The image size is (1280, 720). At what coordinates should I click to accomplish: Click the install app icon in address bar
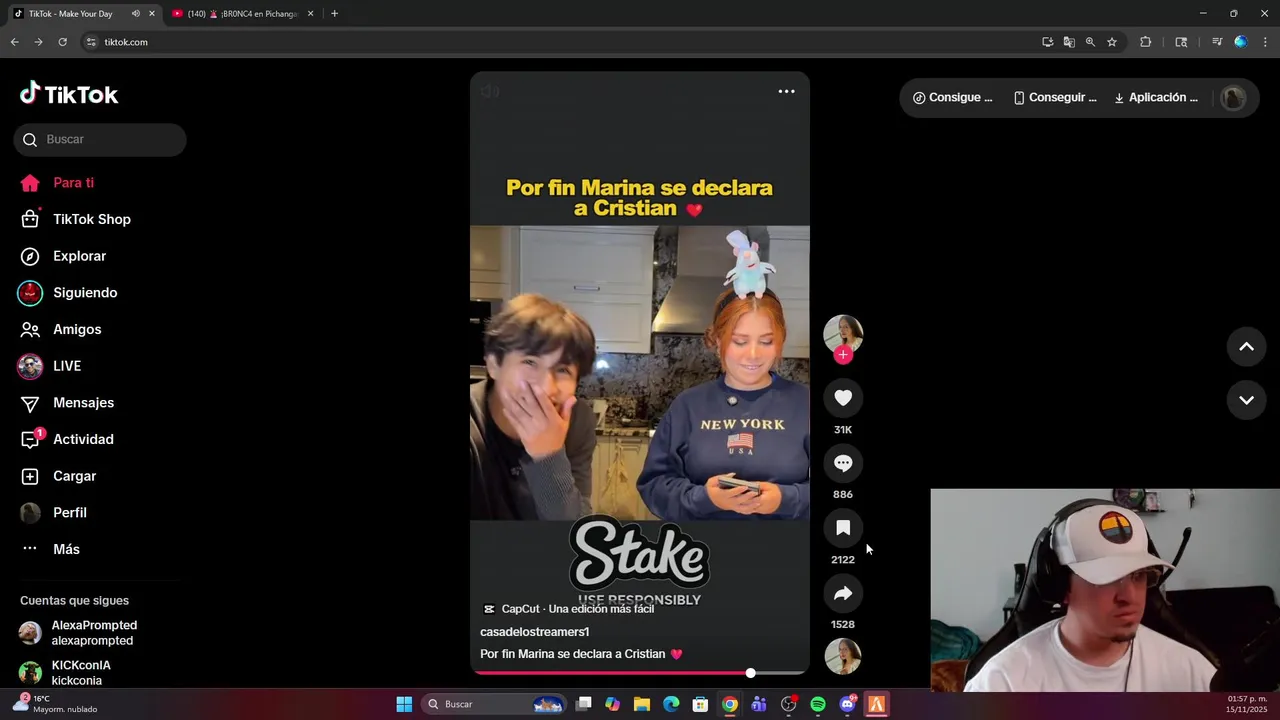[1047, 42]
